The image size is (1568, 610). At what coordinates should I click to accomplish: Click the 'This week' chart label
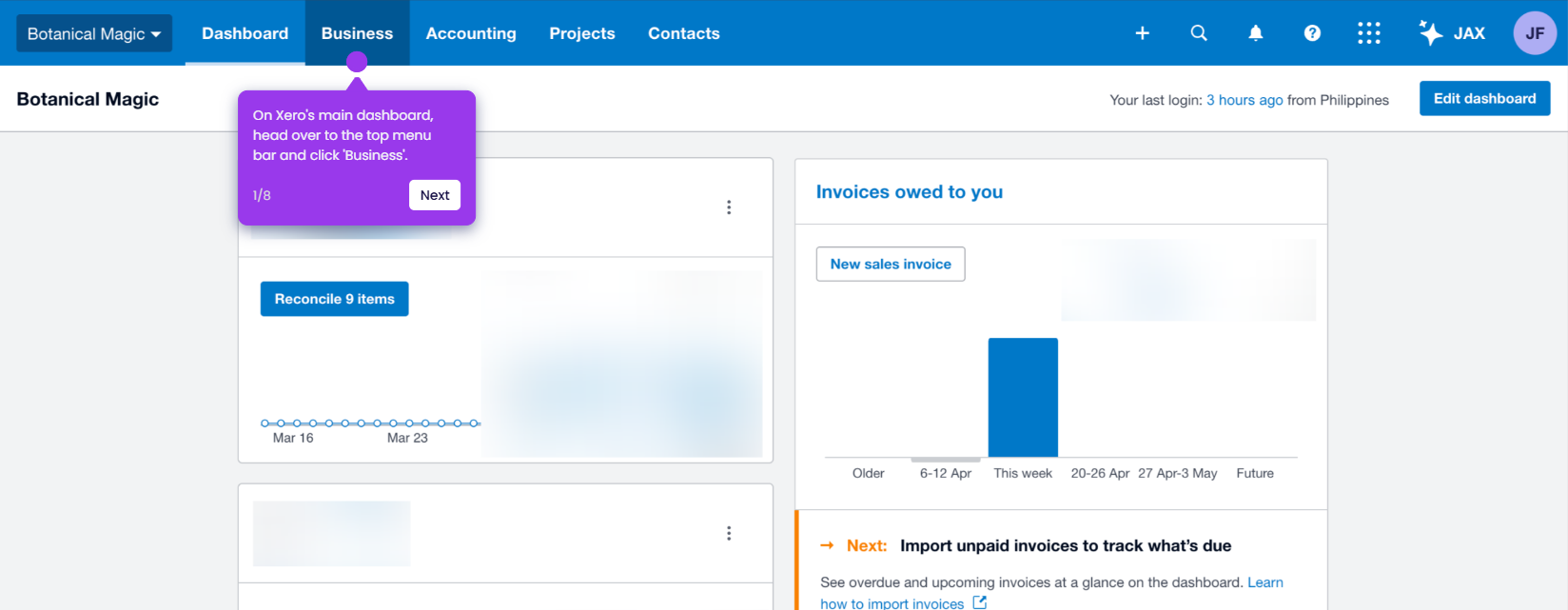tap(1023, 473)
